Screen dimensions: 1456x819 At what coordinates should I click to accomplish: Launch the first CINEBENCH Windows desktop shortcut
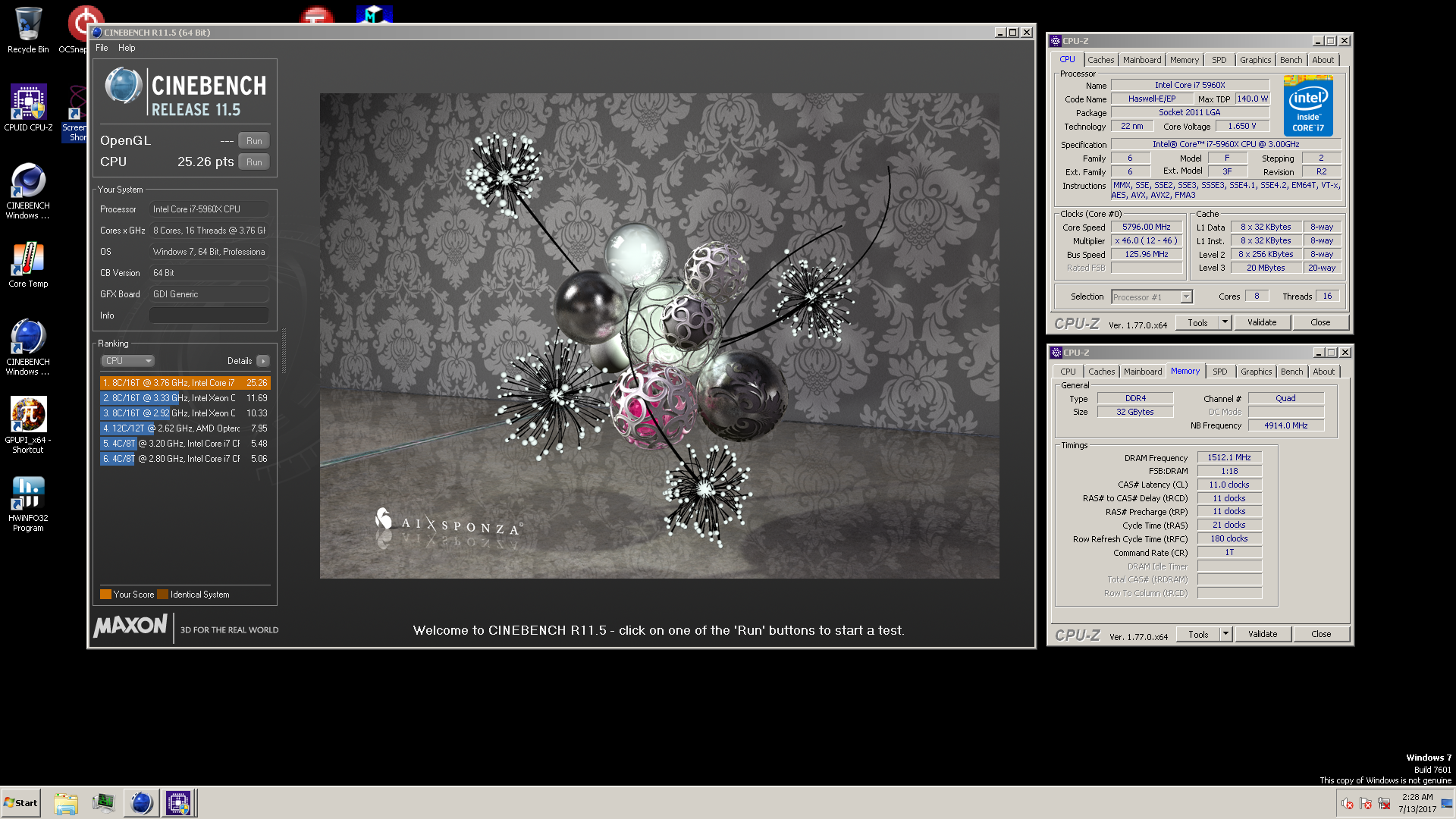click(x=28, y=191)
